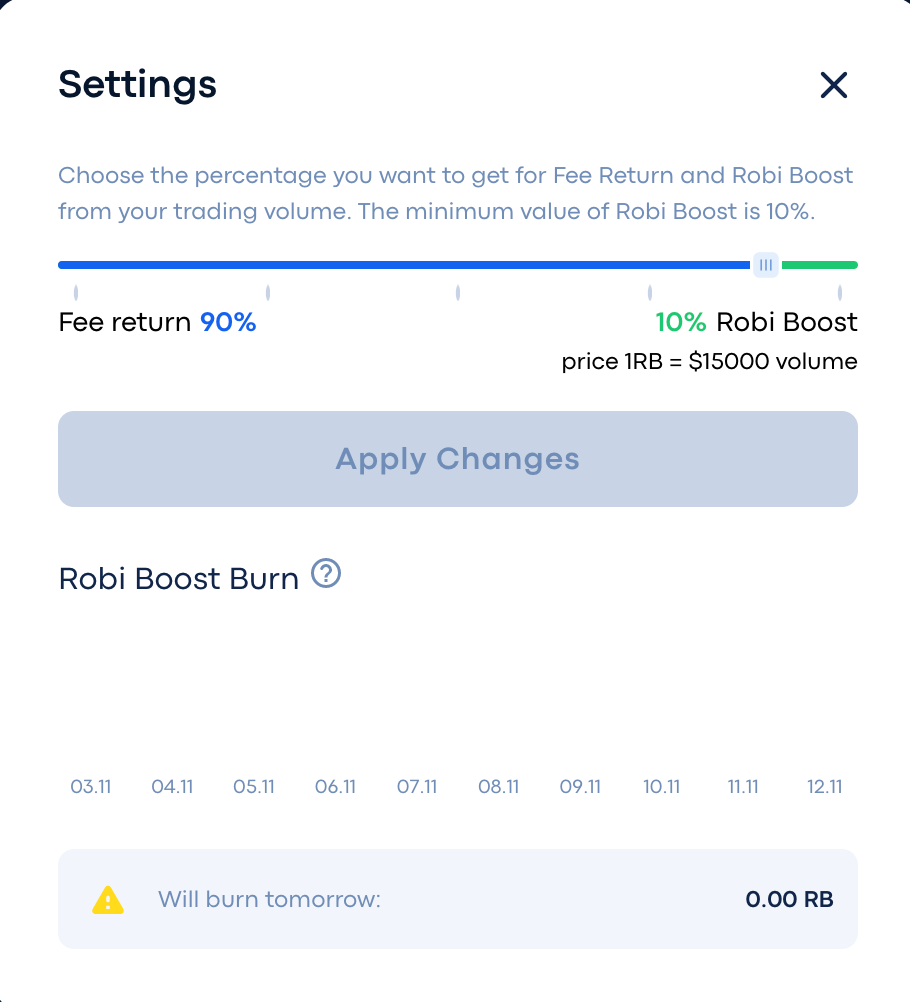Viewport: 910px width, 1002px height.
Task: Click the 10% Robi Boost value
Action: [681, 322]
